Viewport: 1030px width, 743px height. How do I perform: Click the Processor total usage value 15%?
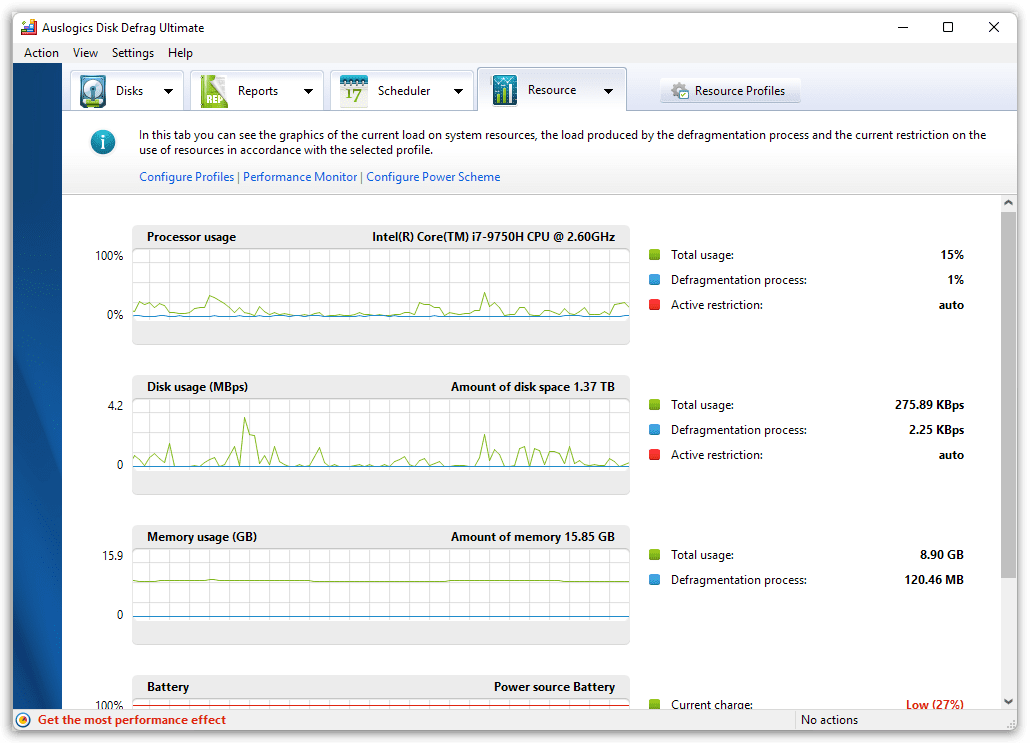pos(952,255)
